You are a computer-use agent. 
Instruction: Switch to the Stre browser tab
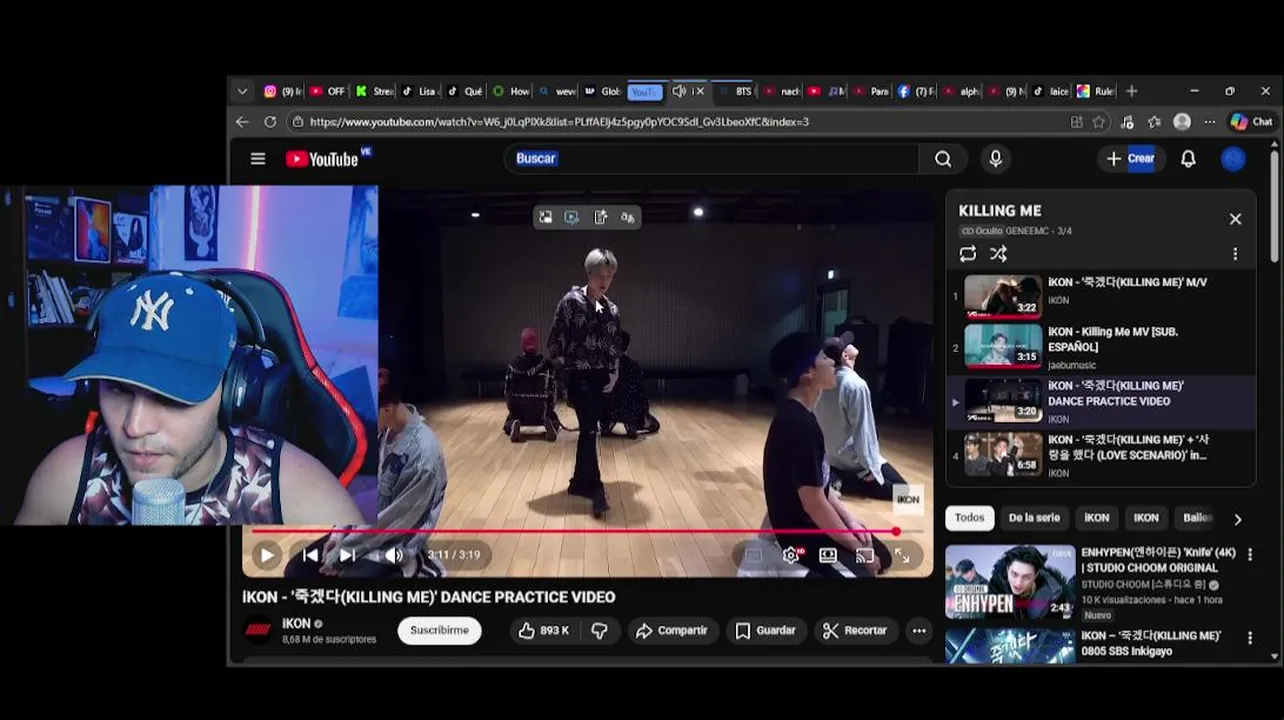[x=375, y=91]
